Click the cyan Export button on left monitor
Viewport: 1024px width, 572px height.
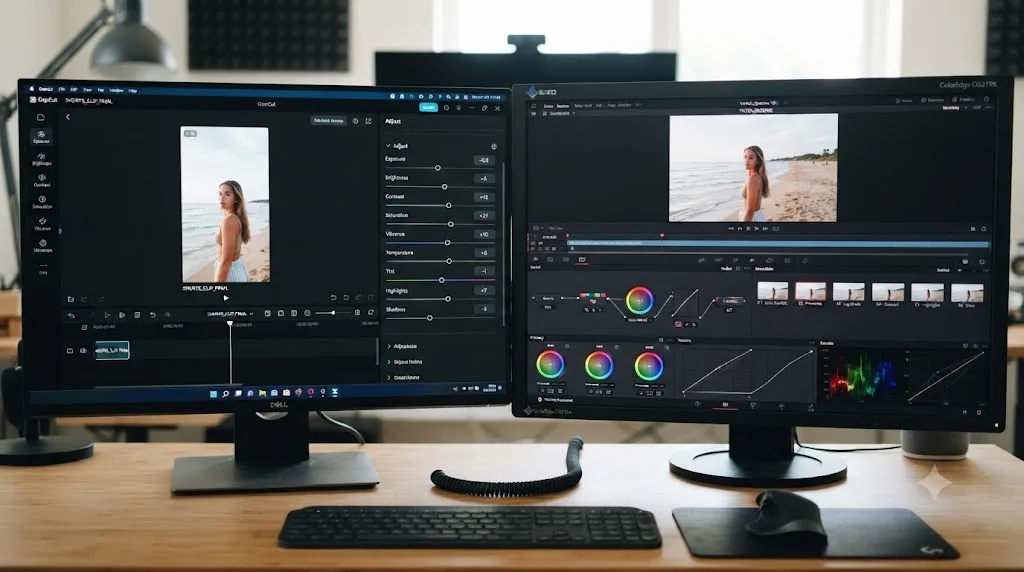point(428,108)
